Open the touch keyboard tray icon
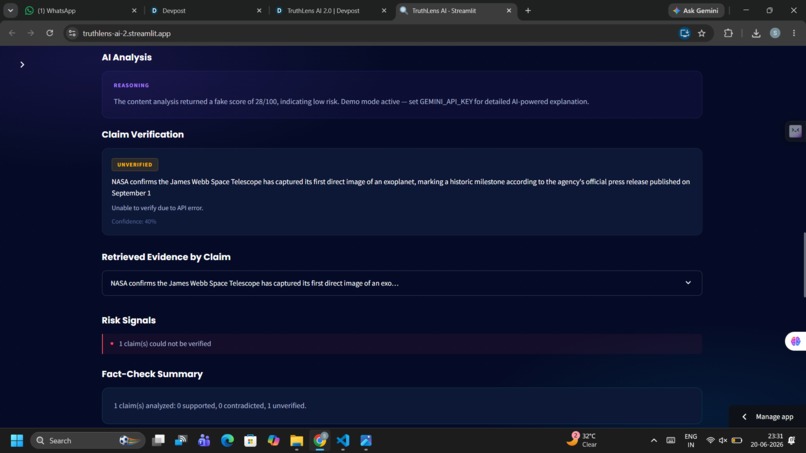This screenshot has height=453, width=806. tap(671, 441)
